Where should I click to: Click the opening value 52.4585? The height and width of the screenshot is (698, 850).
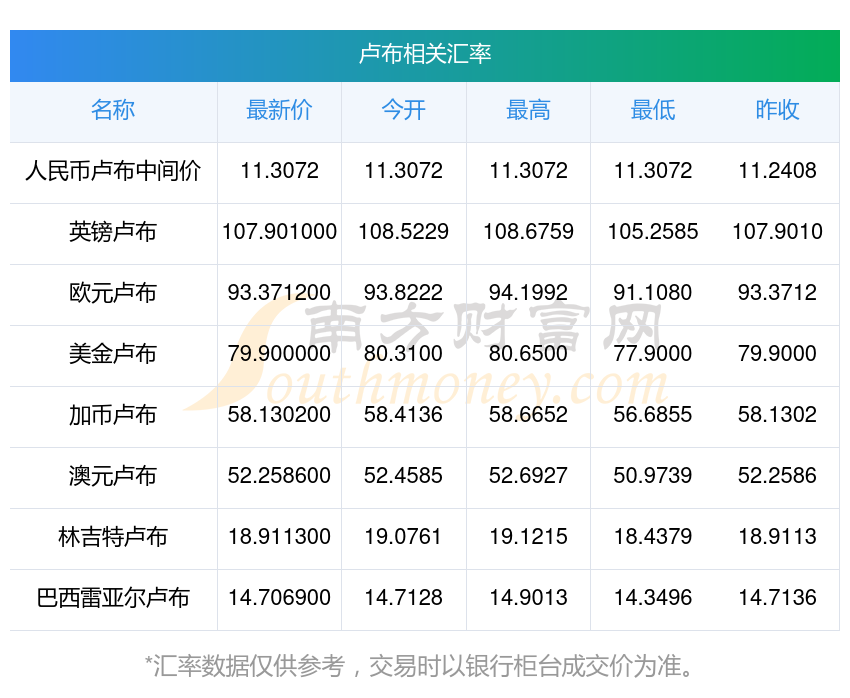[403, 476]
